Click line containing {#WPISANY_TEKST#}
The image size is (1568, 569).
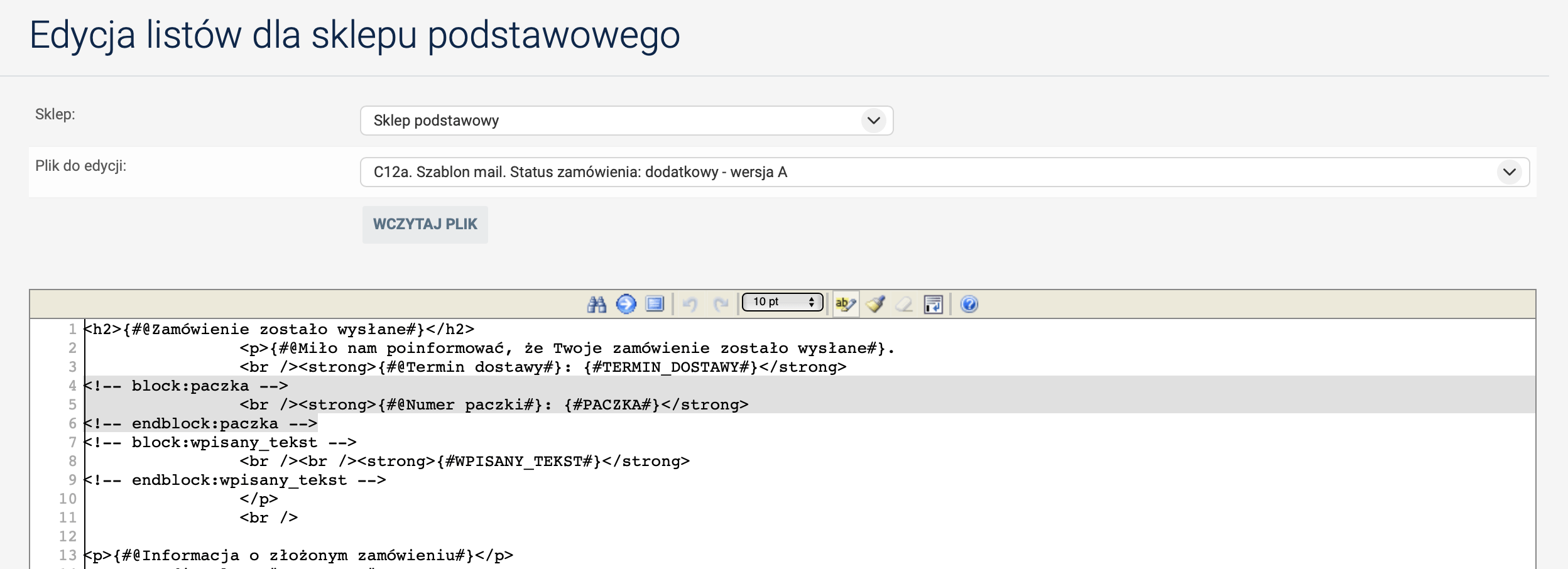pyautogui.click(x=465, y=461)
